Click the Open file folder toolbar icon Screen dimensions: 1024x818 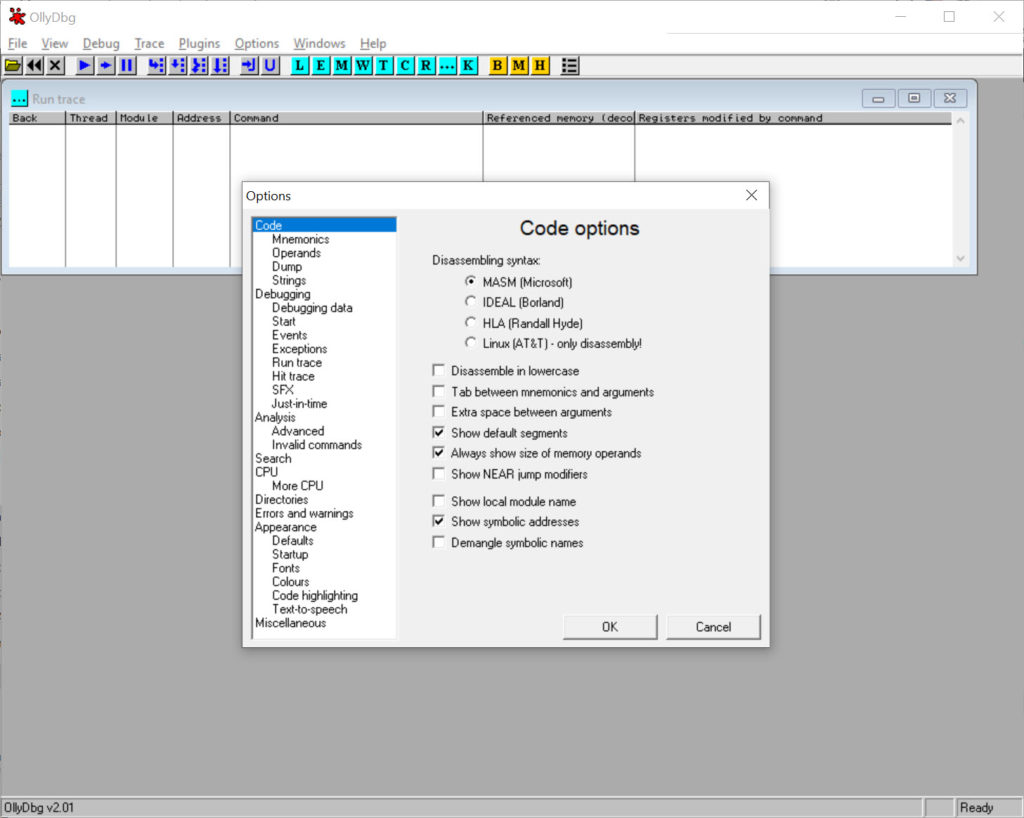pos(13,65)
